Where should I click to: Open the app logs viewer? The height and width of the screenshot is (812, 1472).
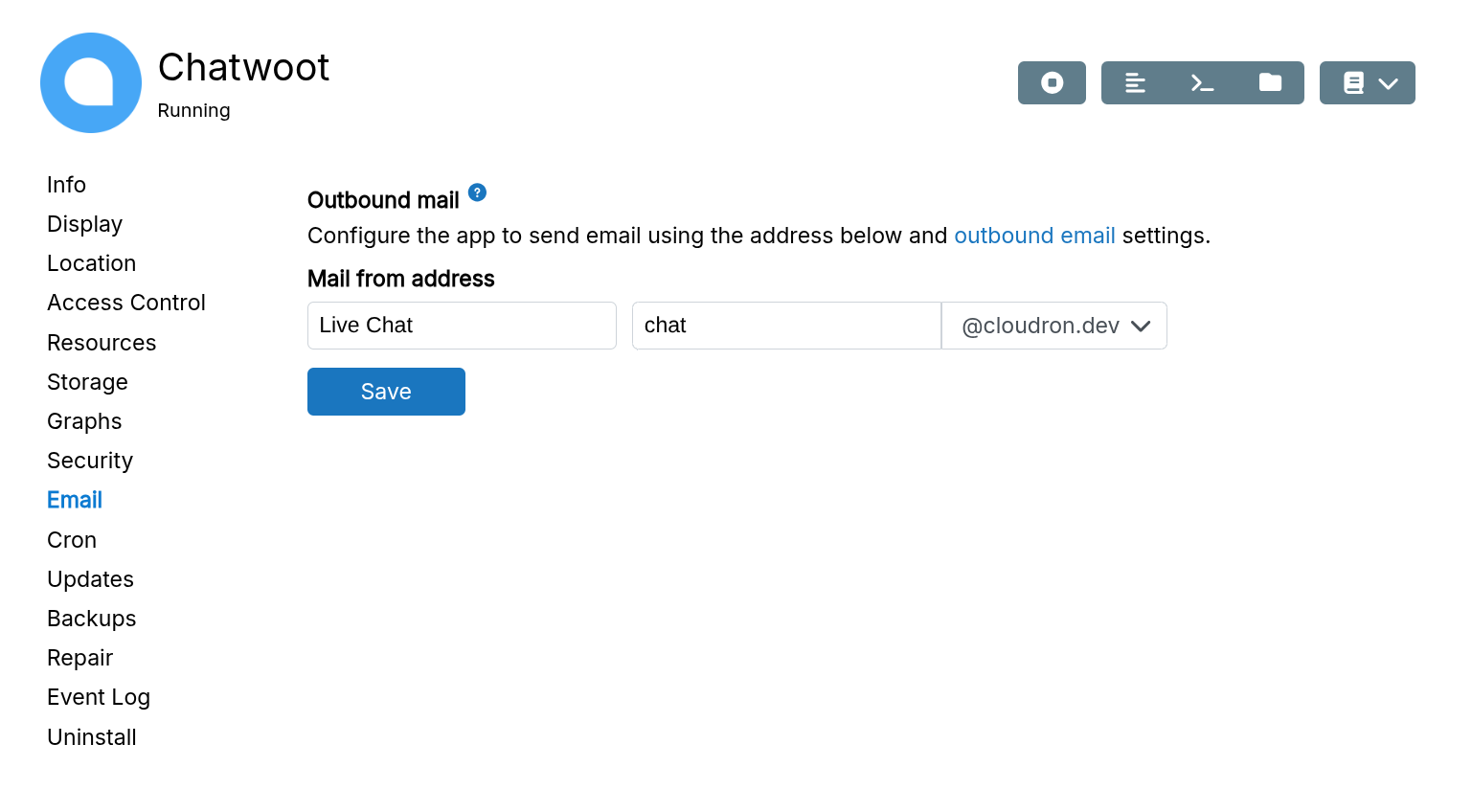click(1135, 83)
